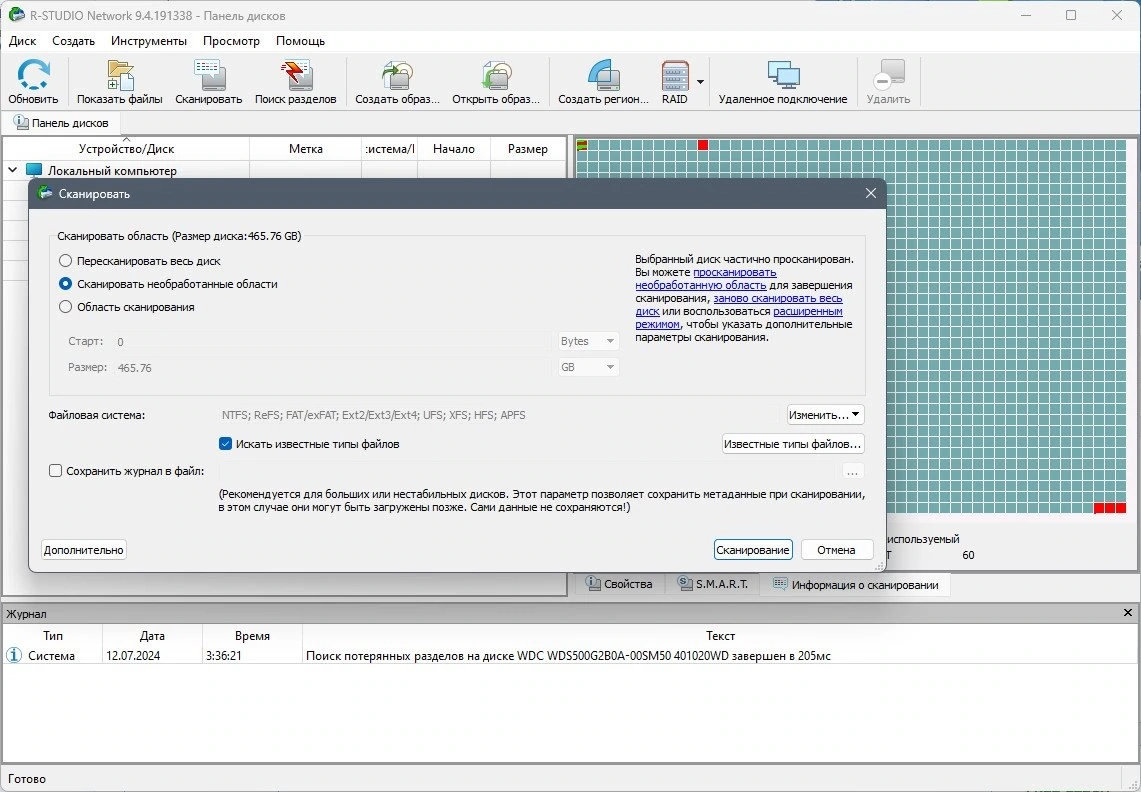Image resolution: width=1141 pixels, height=792 pixels.
Task: Click the journal file path field
Action: point(528,472)
